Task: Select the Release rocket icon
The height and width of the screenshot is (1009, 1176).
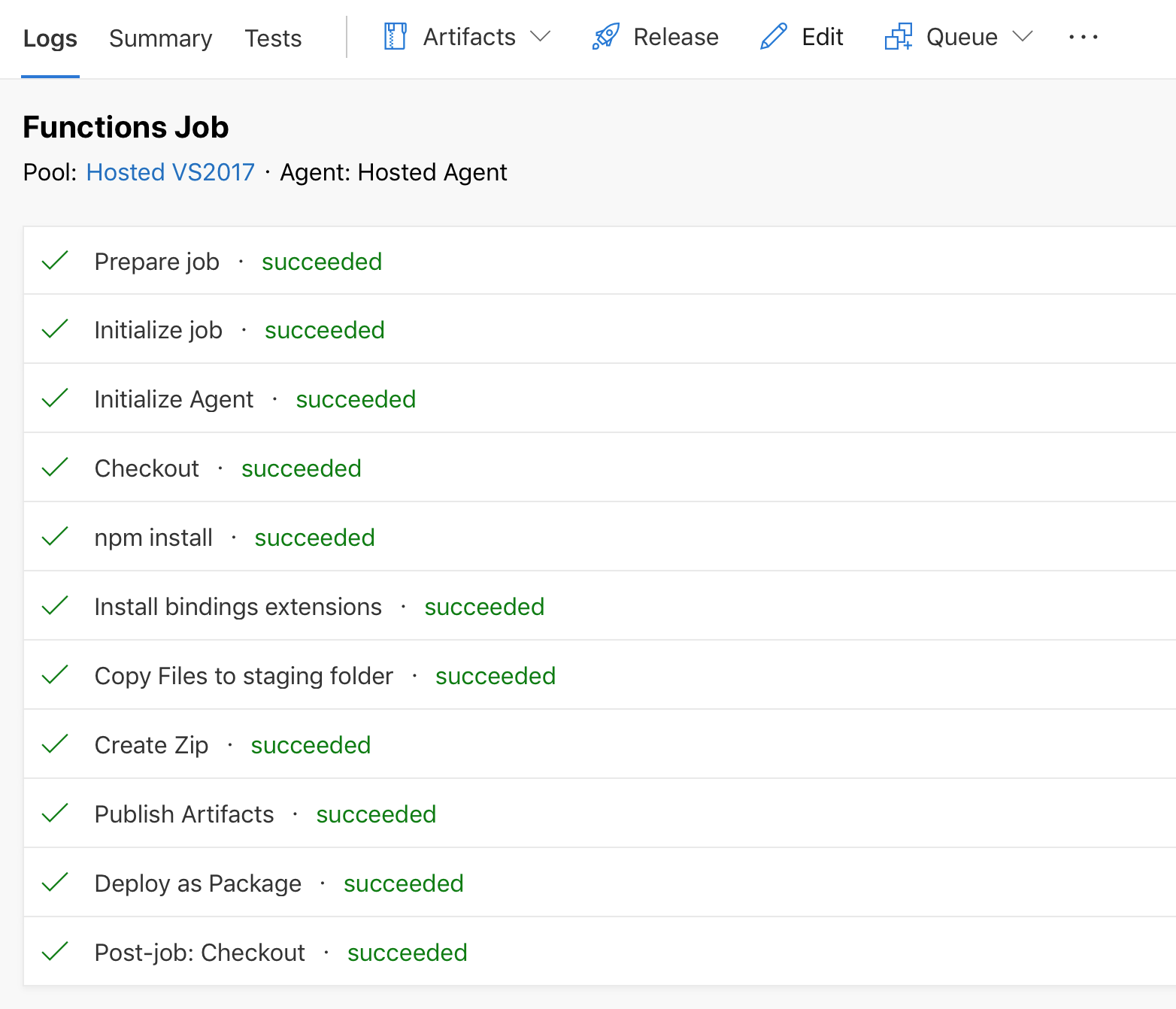Action: coord(604,36)
